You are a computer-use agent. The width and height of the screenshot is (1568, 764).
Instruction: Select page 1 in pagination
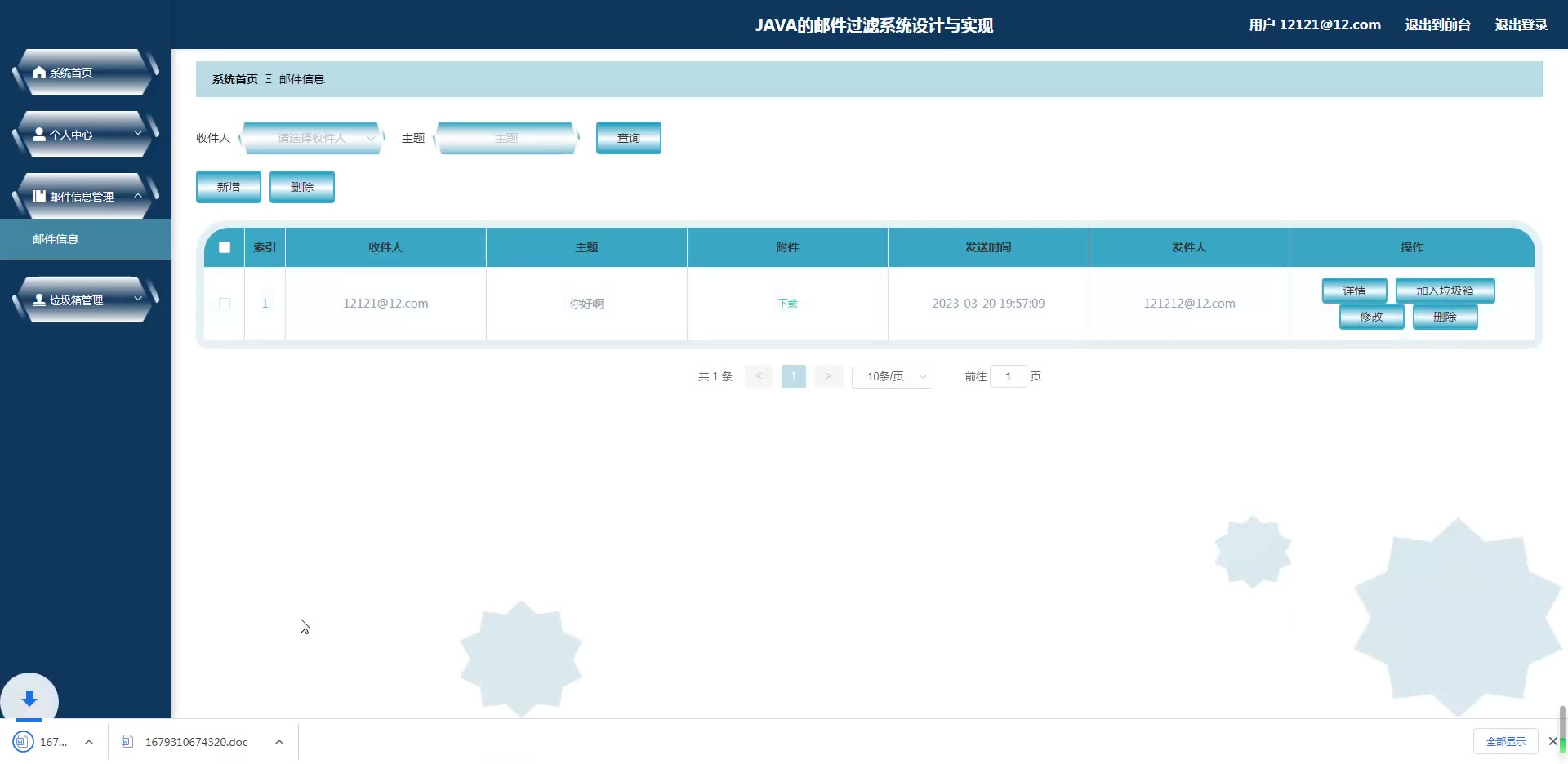tap(794, 376)
